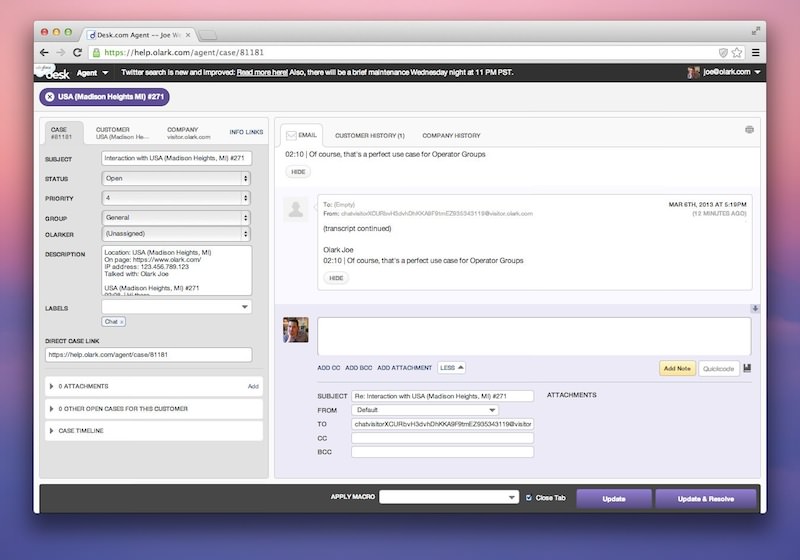Screen dimensions: 800x560
Task: Open the From dropdown set to Default
Action: click(424, 410)
